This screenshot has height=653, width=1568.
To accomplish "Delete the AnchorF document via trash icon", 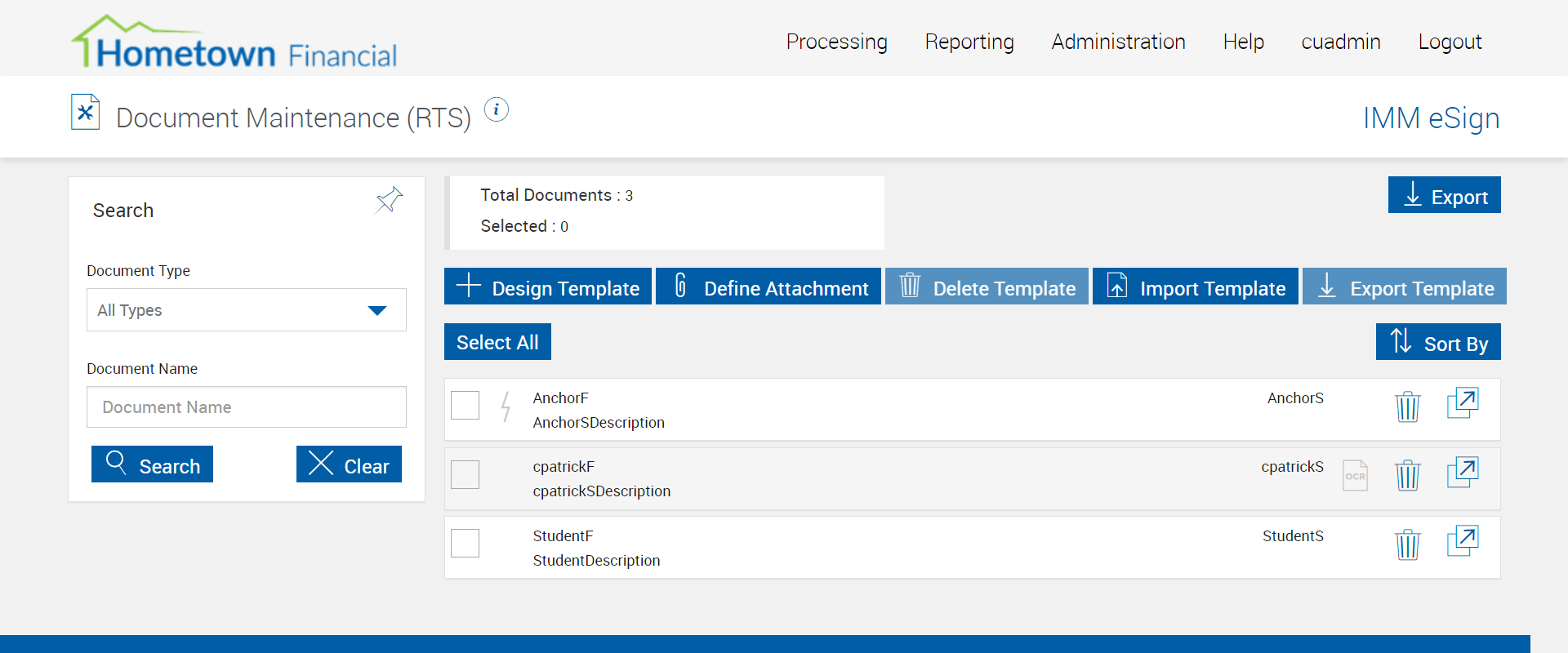I will (x=1407, y=406).
